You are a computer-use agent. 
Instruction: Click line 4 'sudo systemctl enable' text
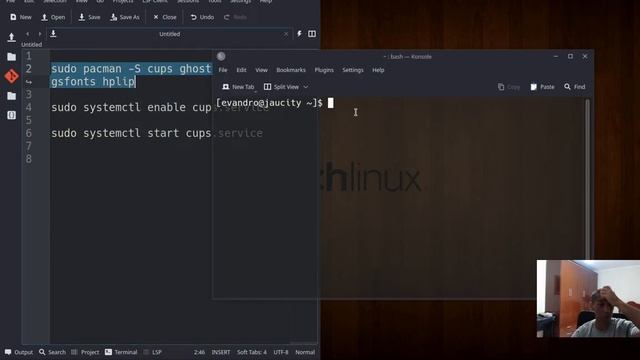click(119, 107)
